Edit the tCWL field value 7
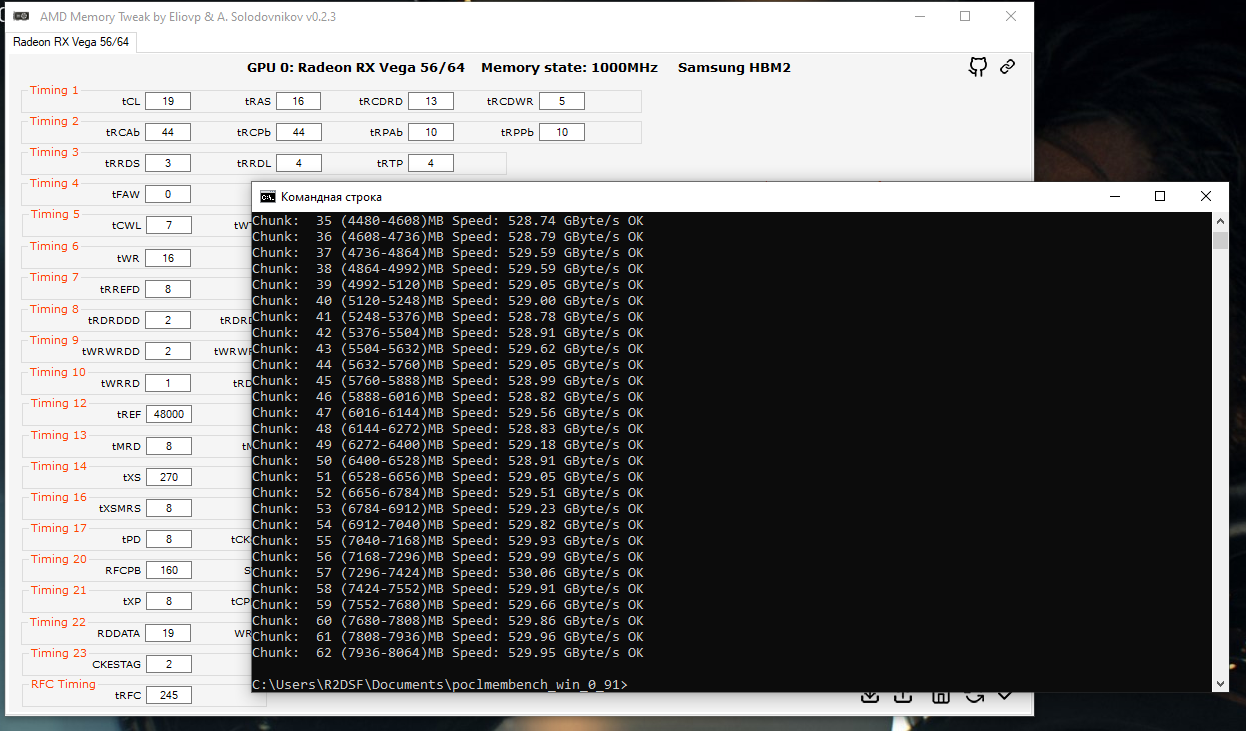1246x731 pixels. pos(168,226)
